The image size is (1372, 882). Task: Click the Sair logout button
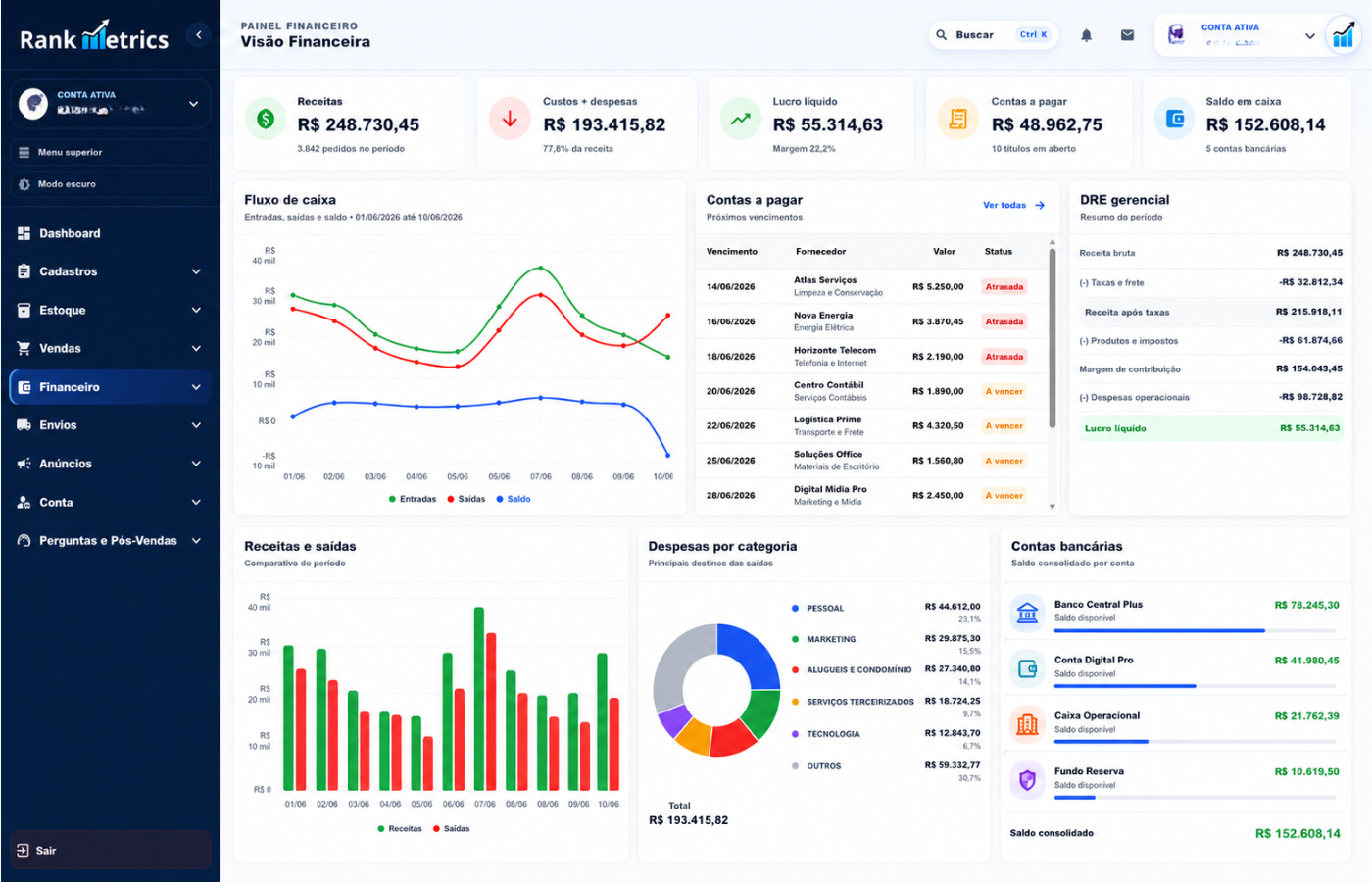point(111,850)
